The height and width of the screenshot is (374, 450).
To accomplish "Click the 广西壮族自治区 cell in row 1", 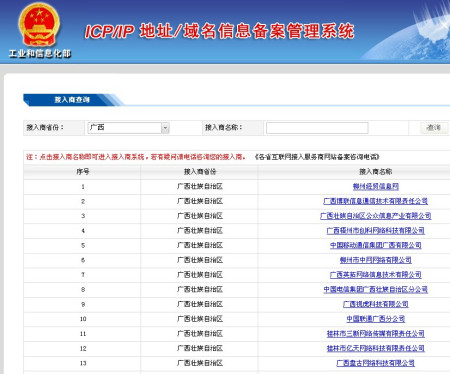I will (200, 187).
